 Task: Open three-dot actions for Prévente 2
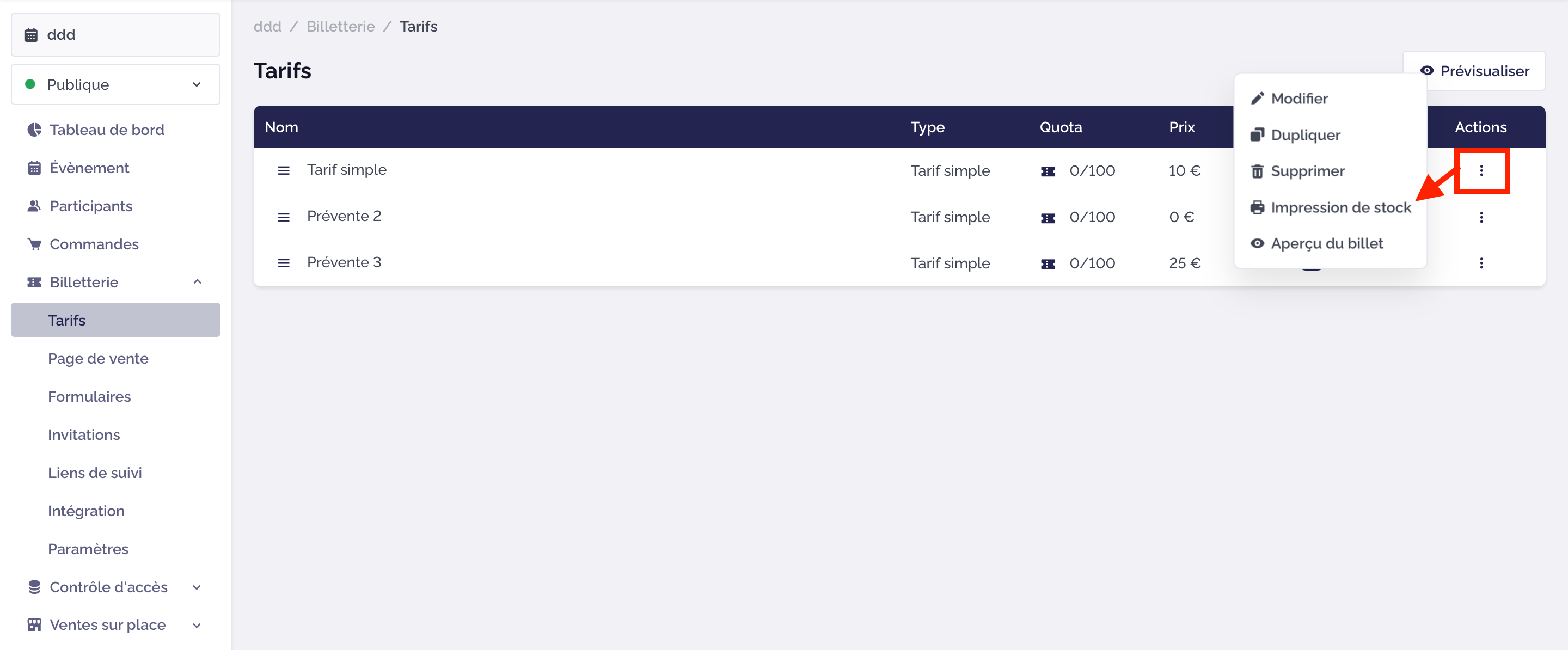tap(1481, 217)
